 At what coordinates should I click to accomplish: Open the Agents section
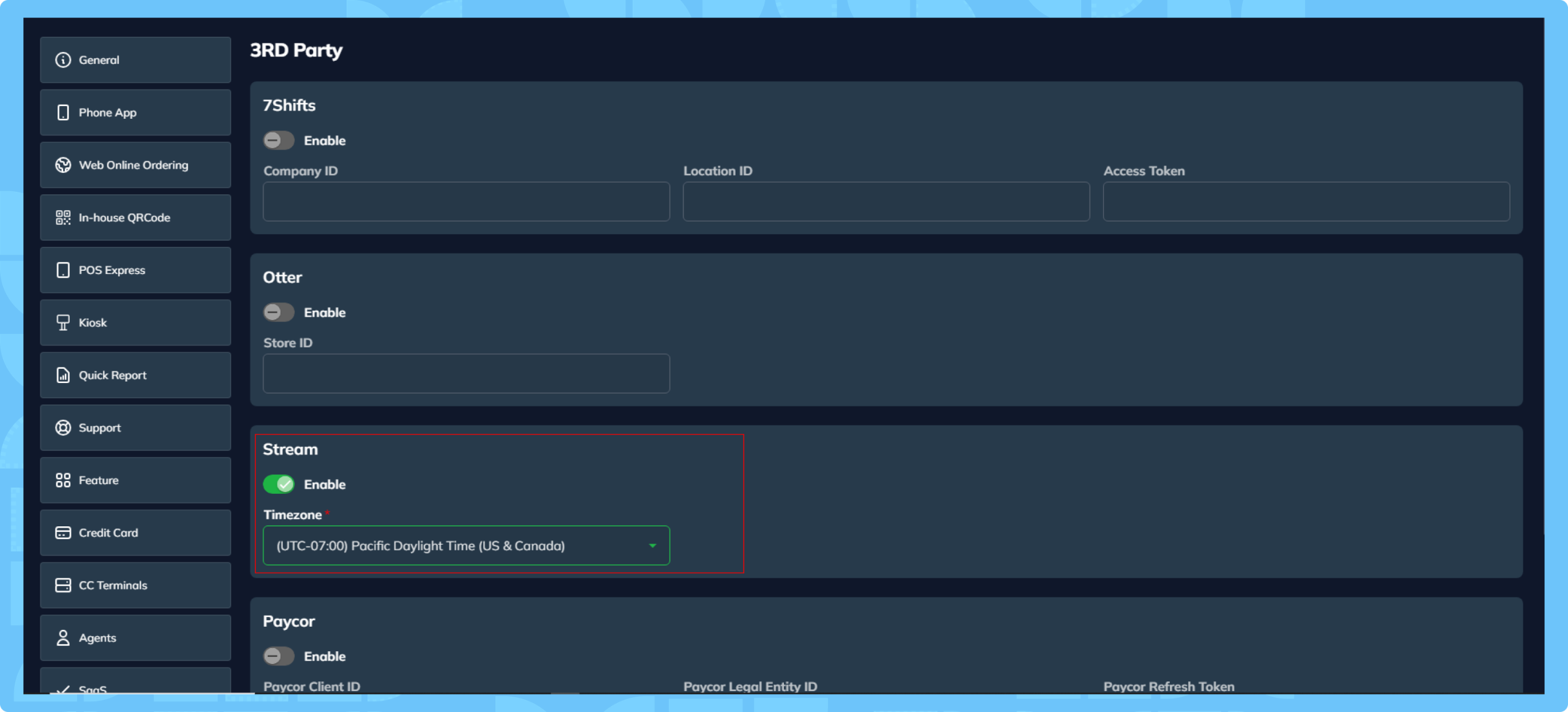(x=135, y=638)
